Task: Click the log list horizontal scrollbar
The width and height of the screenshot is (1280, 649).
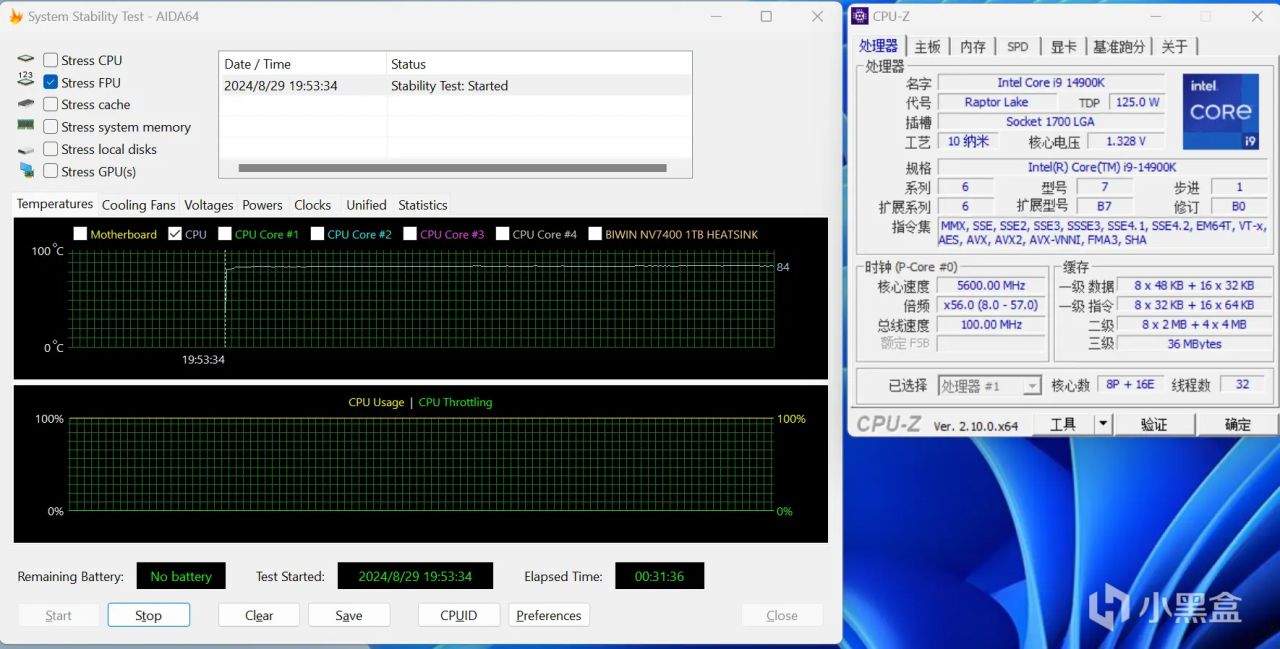Action: pyautogui.click(x=452, y=168)
